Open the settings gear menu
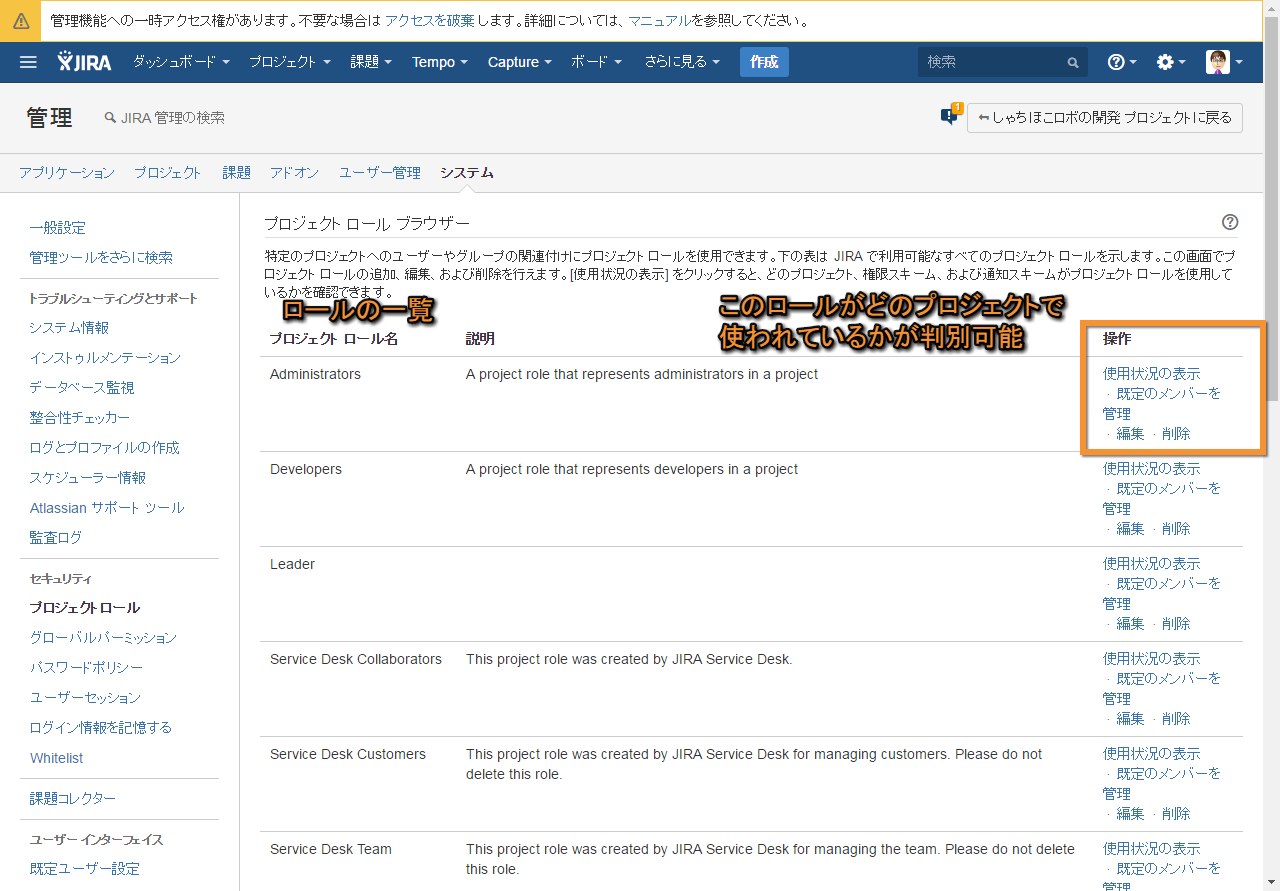 1170,62
